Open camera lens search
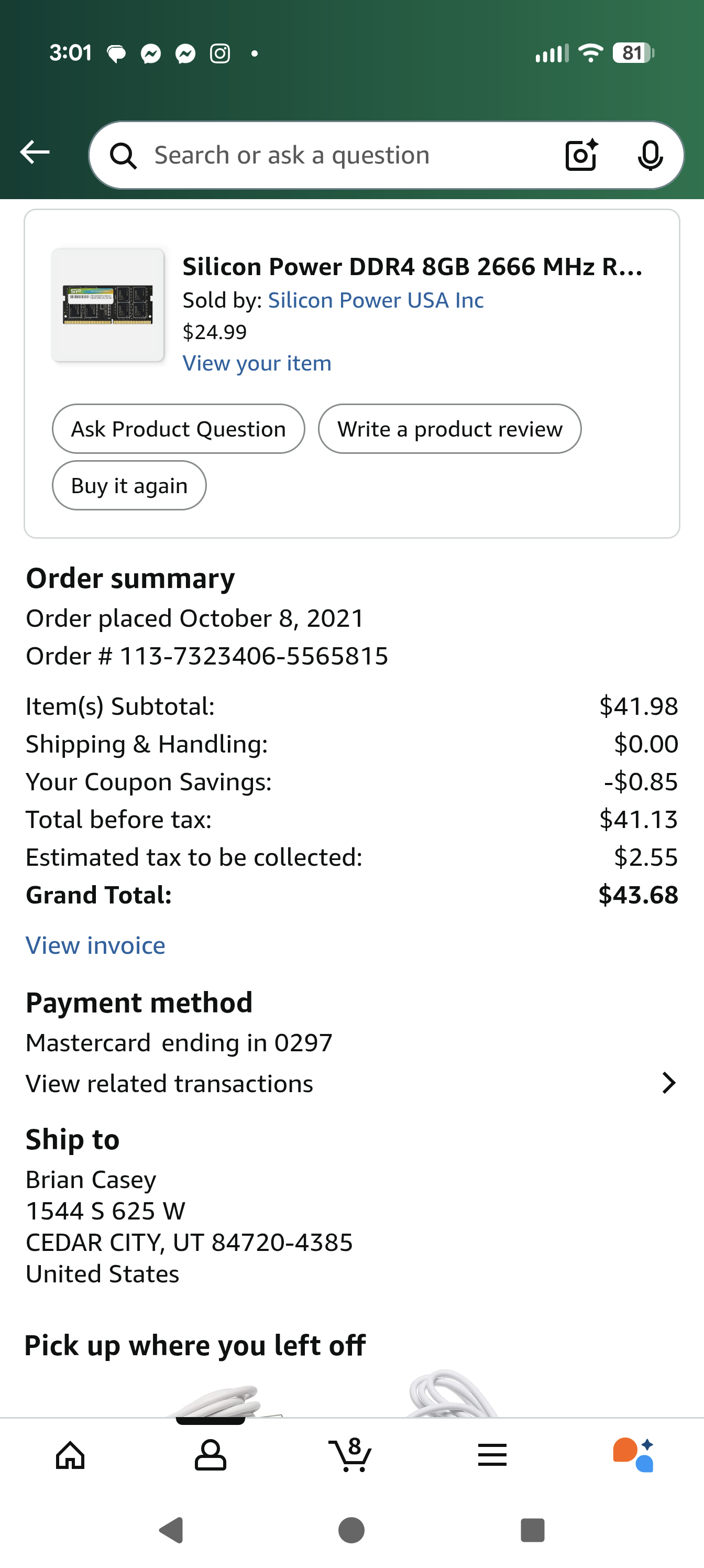704x1568 pixels. (581, 155)
